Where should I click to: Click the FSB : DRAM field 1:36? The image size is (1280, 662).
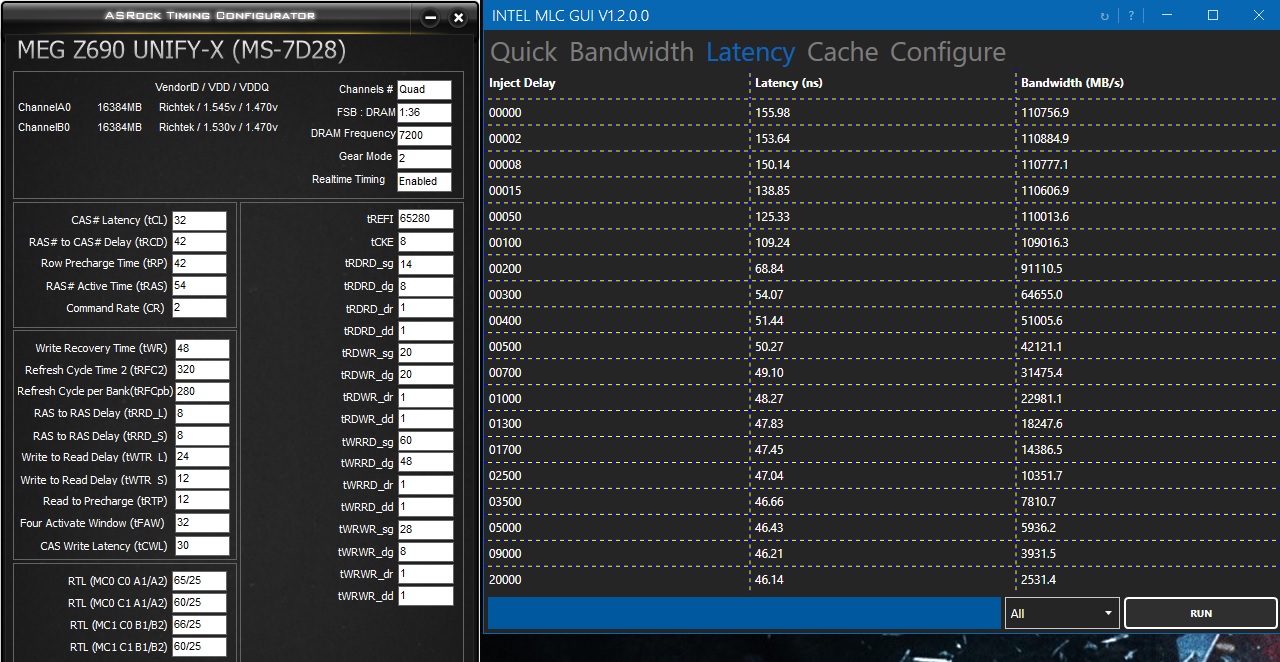[424, 113]
